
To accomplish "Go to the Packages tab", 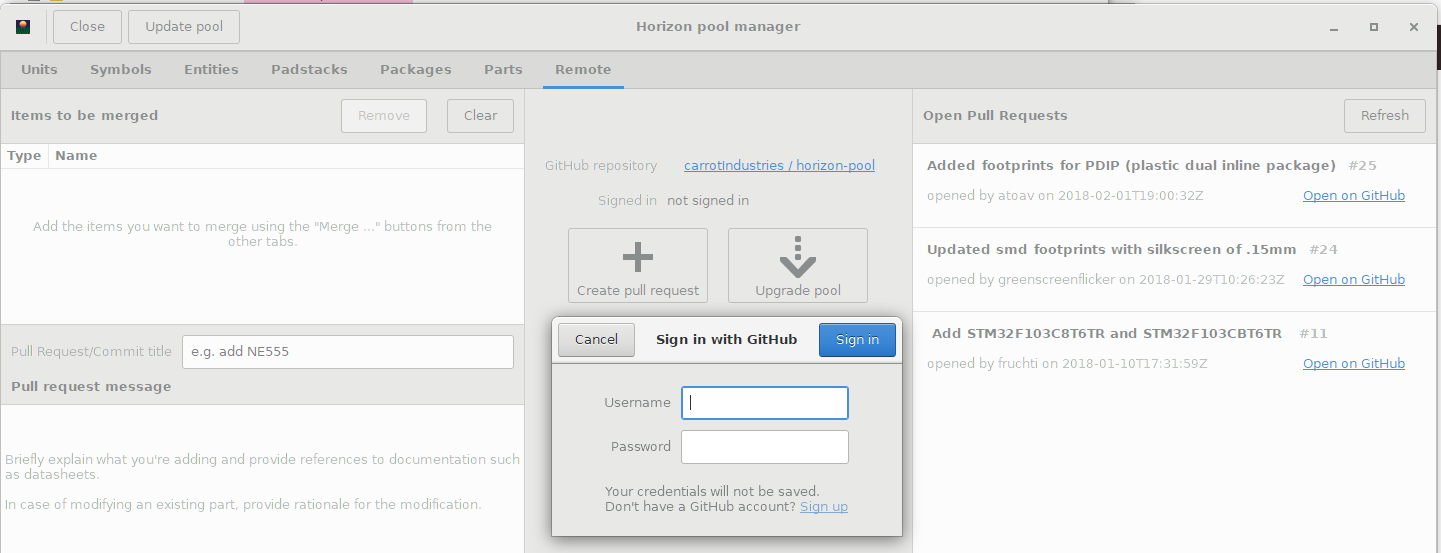I will click(x=416, y=70).
